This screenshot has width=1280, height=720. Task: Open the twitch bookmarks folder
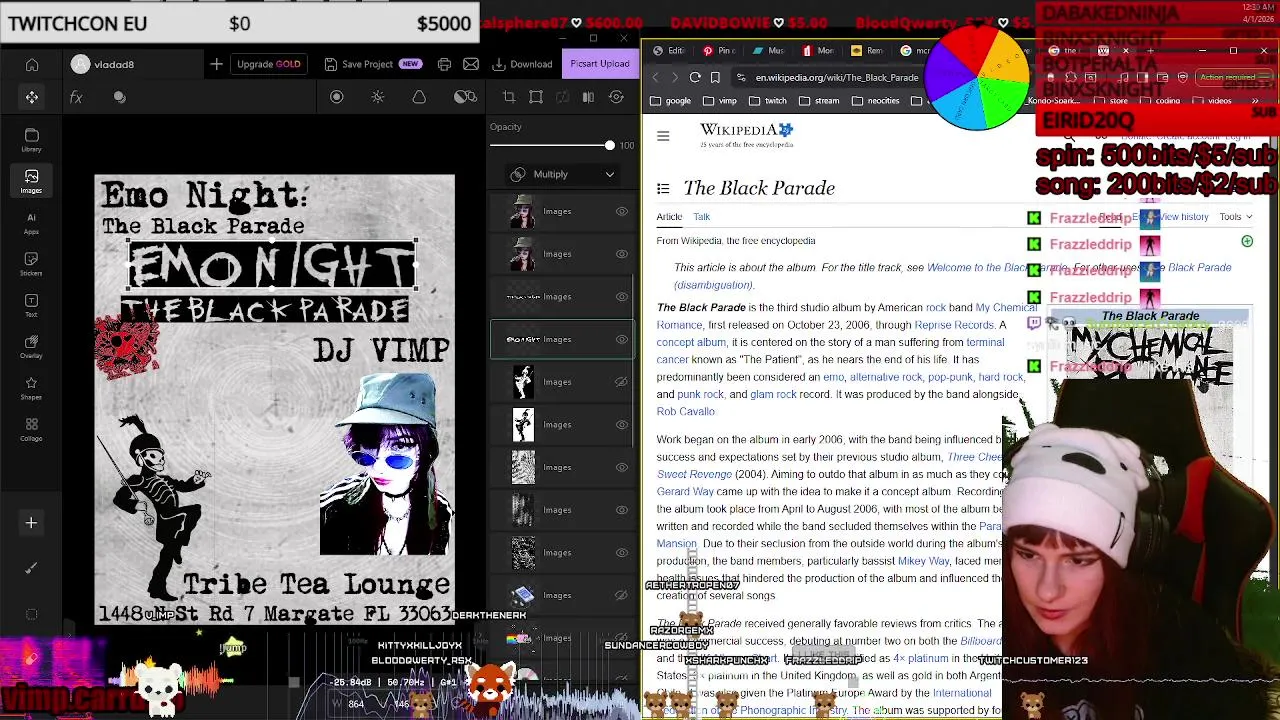[767, 101]
